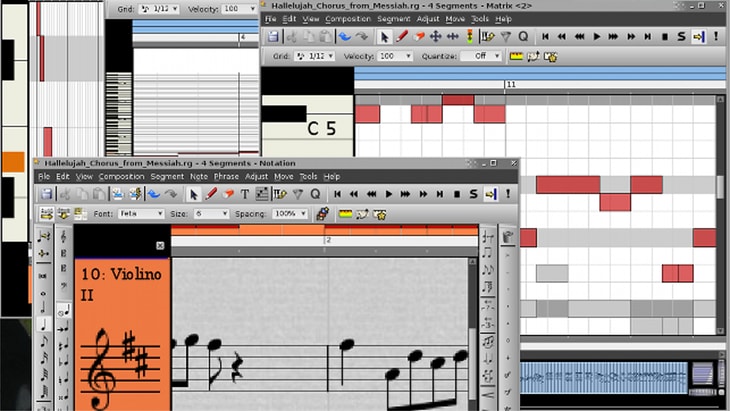Image resolution: width=730 pixels, height=411 pixels.
Task: Select the resize tool in Matrix window
Action: tap(453, 36)
